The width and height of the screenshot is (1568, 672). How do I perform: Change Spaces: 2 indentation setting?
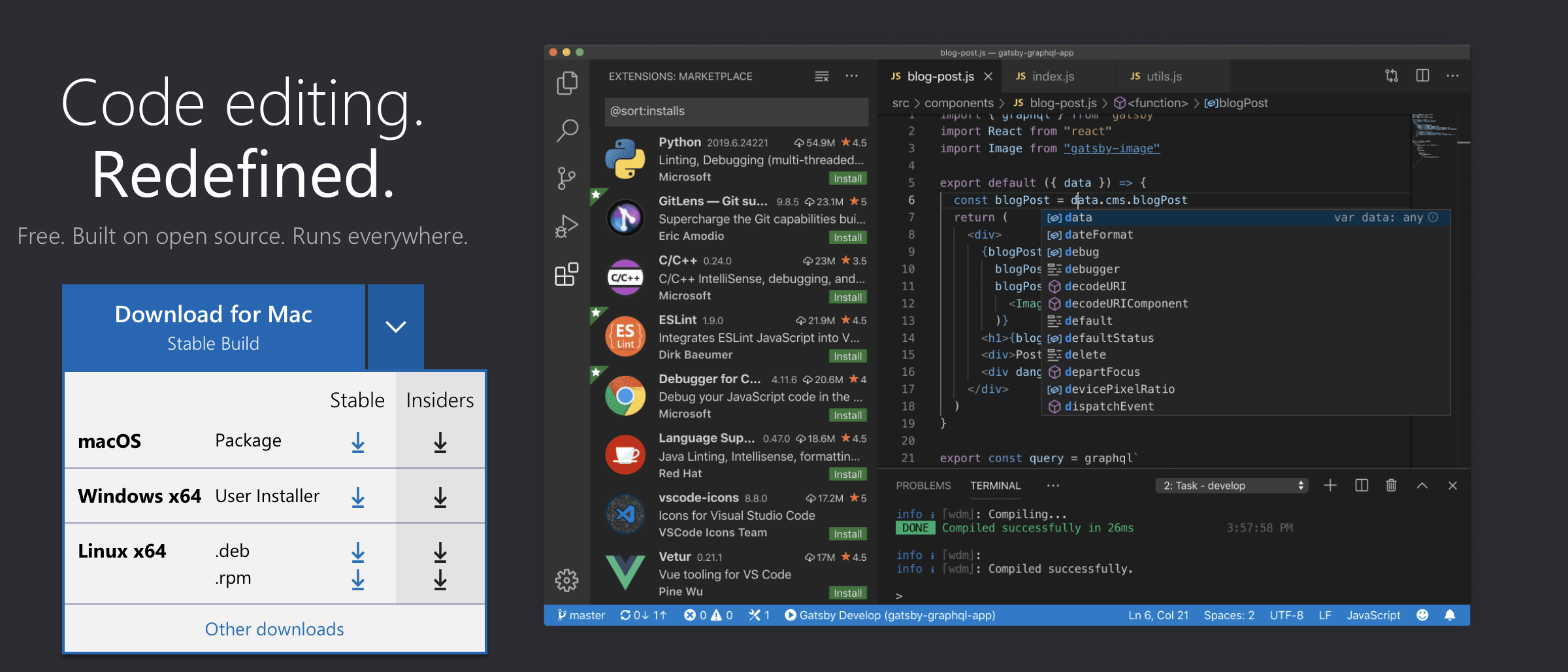1229,615
